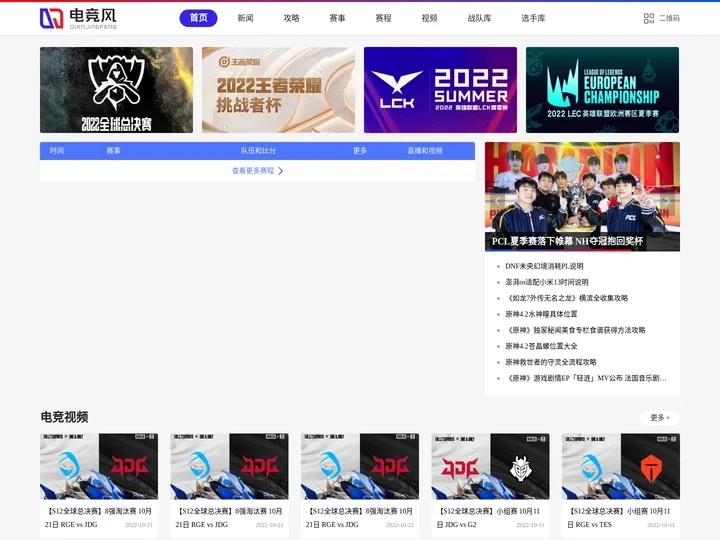Click the 队伍和比分 column header
This screenshot has height=540, width=720.
(259, 151)
